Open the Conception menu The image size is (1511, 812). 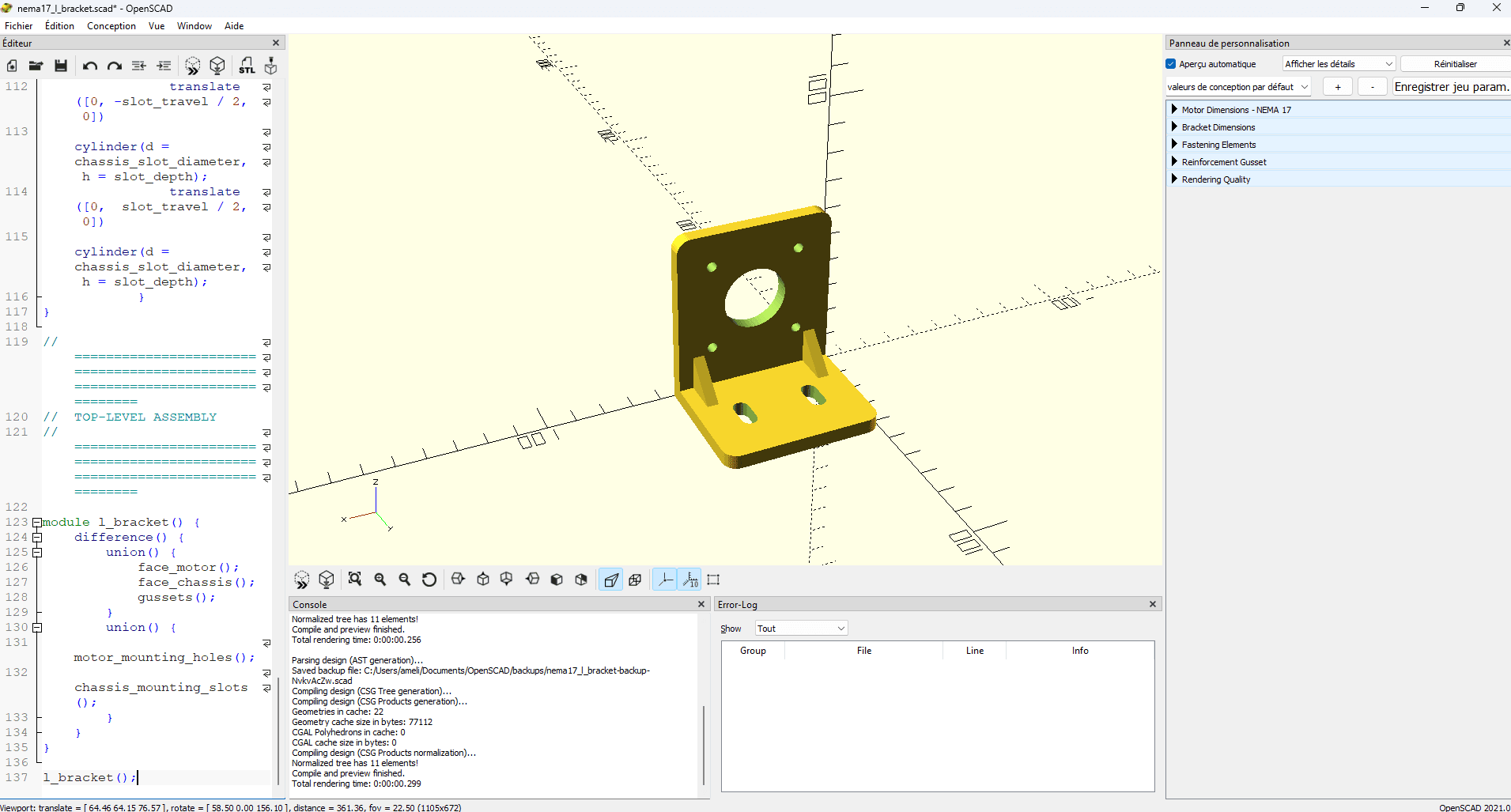(x=111, y=26)
